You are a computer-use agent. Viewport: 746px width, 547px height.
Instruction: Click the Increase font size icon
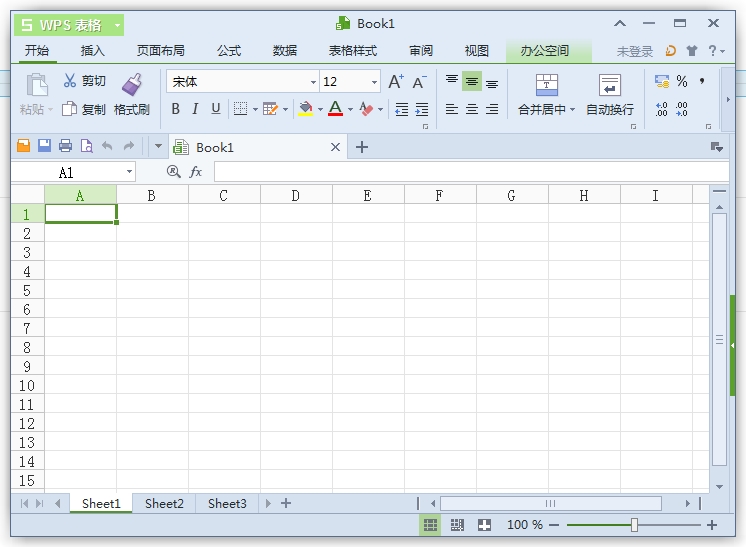395,82
